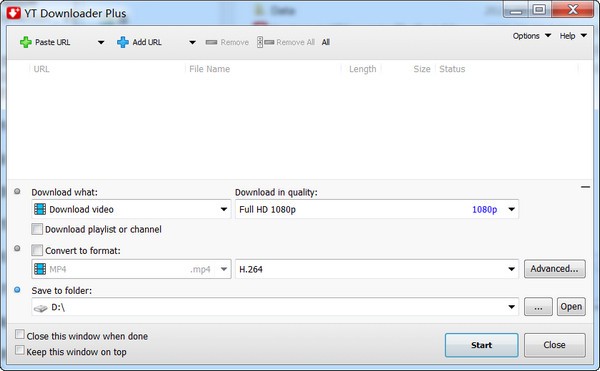Click the Remove All toolbar button
The image size is (600, 371).
[x=285, y=42]
